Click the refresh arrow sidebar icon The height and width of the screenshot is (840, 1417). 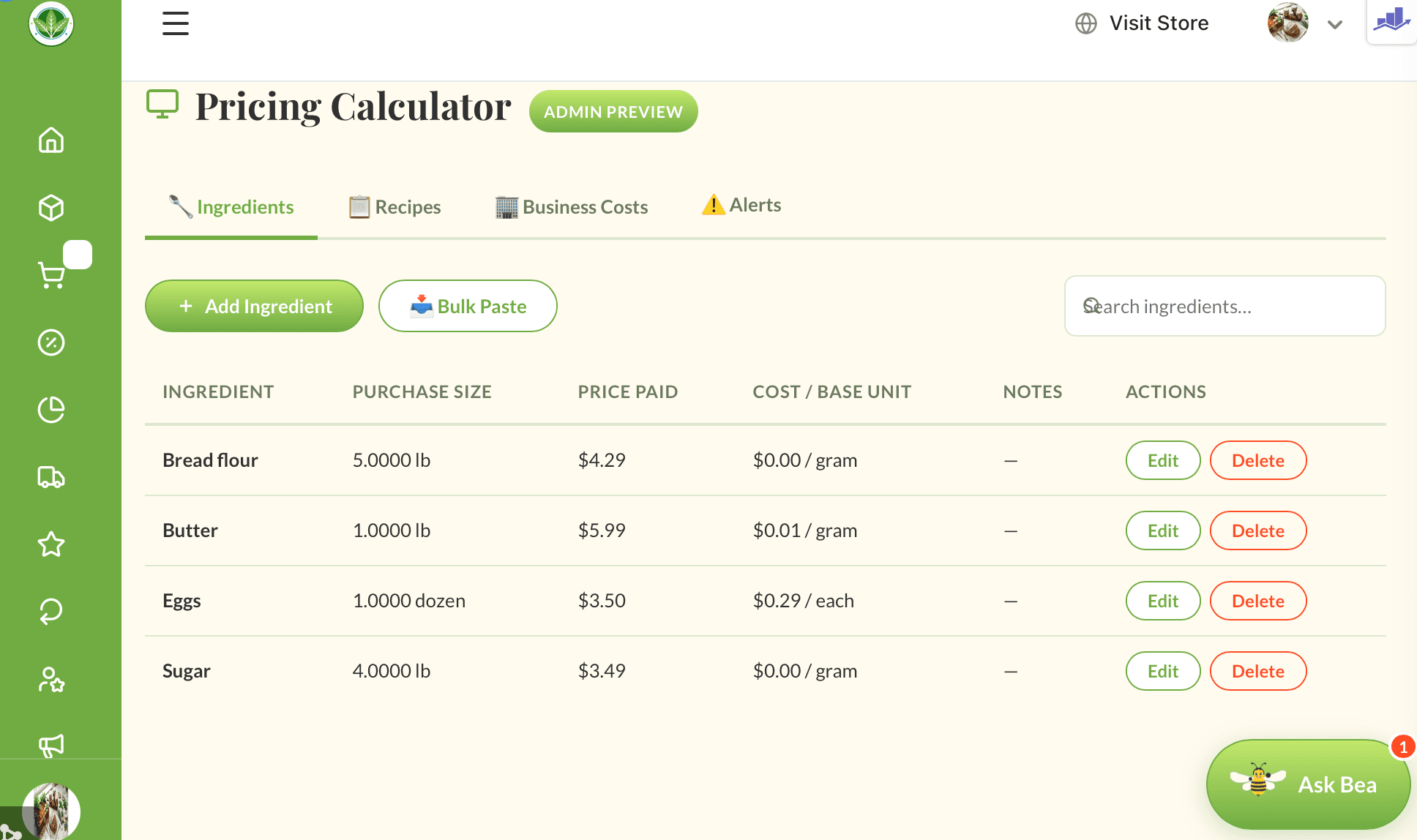51,612
